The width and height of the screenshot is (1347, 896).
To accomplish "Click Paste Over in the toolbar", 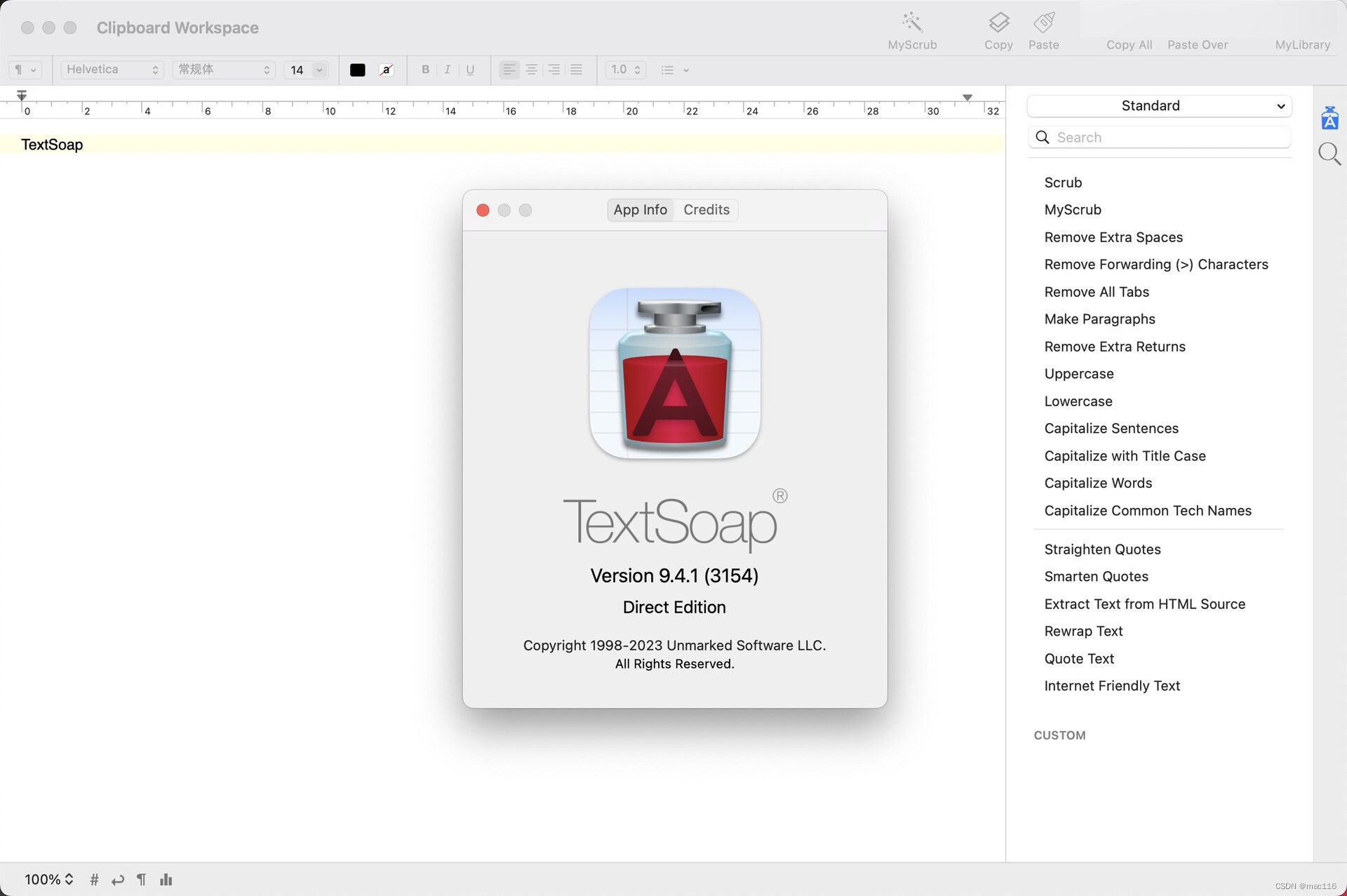I will click(1198, 45).
